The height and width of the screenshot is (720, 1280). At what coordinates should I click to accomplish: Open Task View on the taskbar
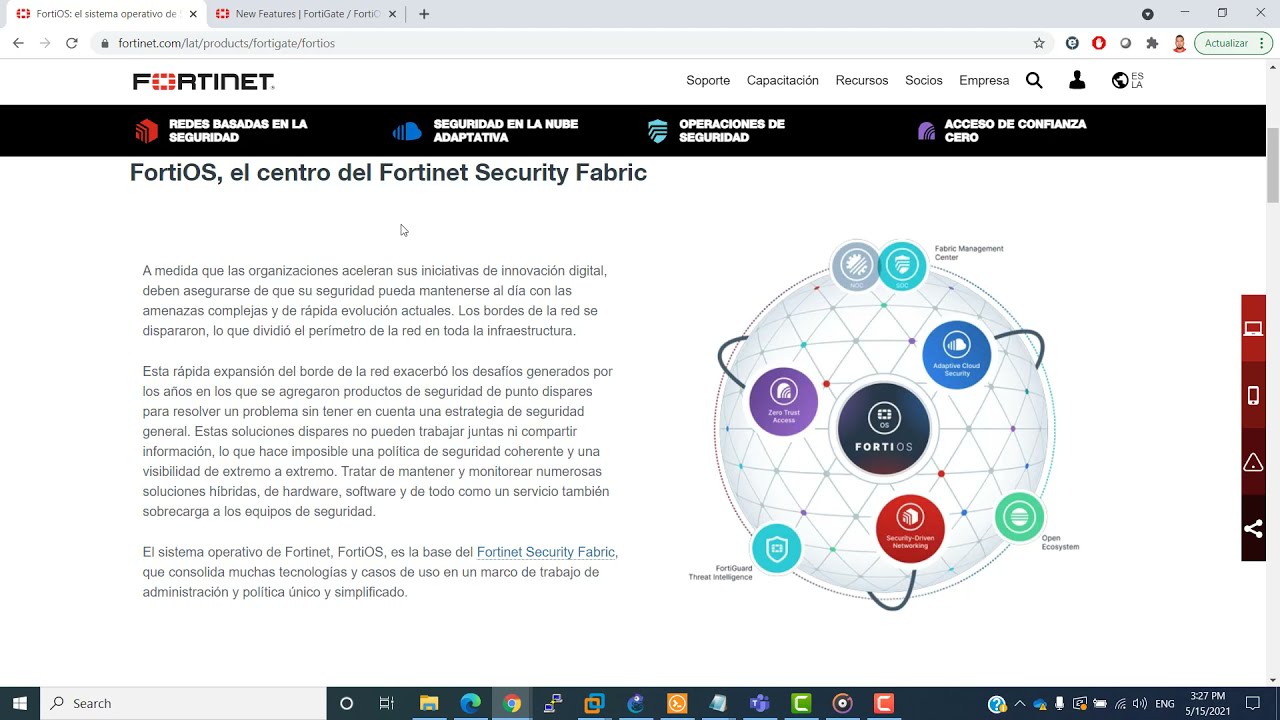coord(387,704)
